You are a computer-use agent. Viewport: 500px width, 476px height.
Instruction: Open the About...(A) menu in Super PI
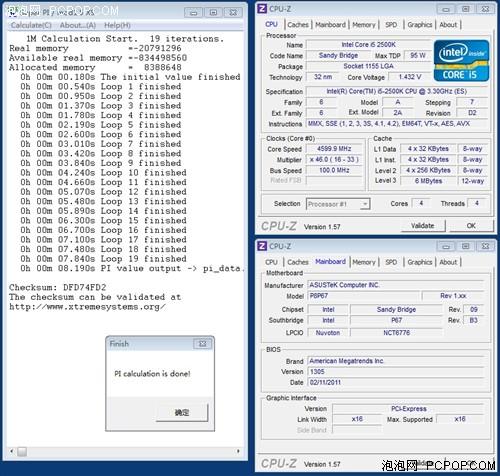(x=78, y=25)
